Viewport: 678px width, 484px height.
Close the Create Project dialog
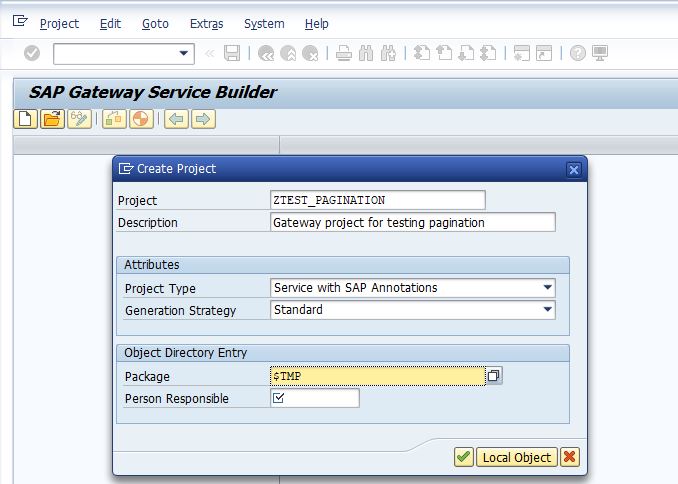(574, 170)
